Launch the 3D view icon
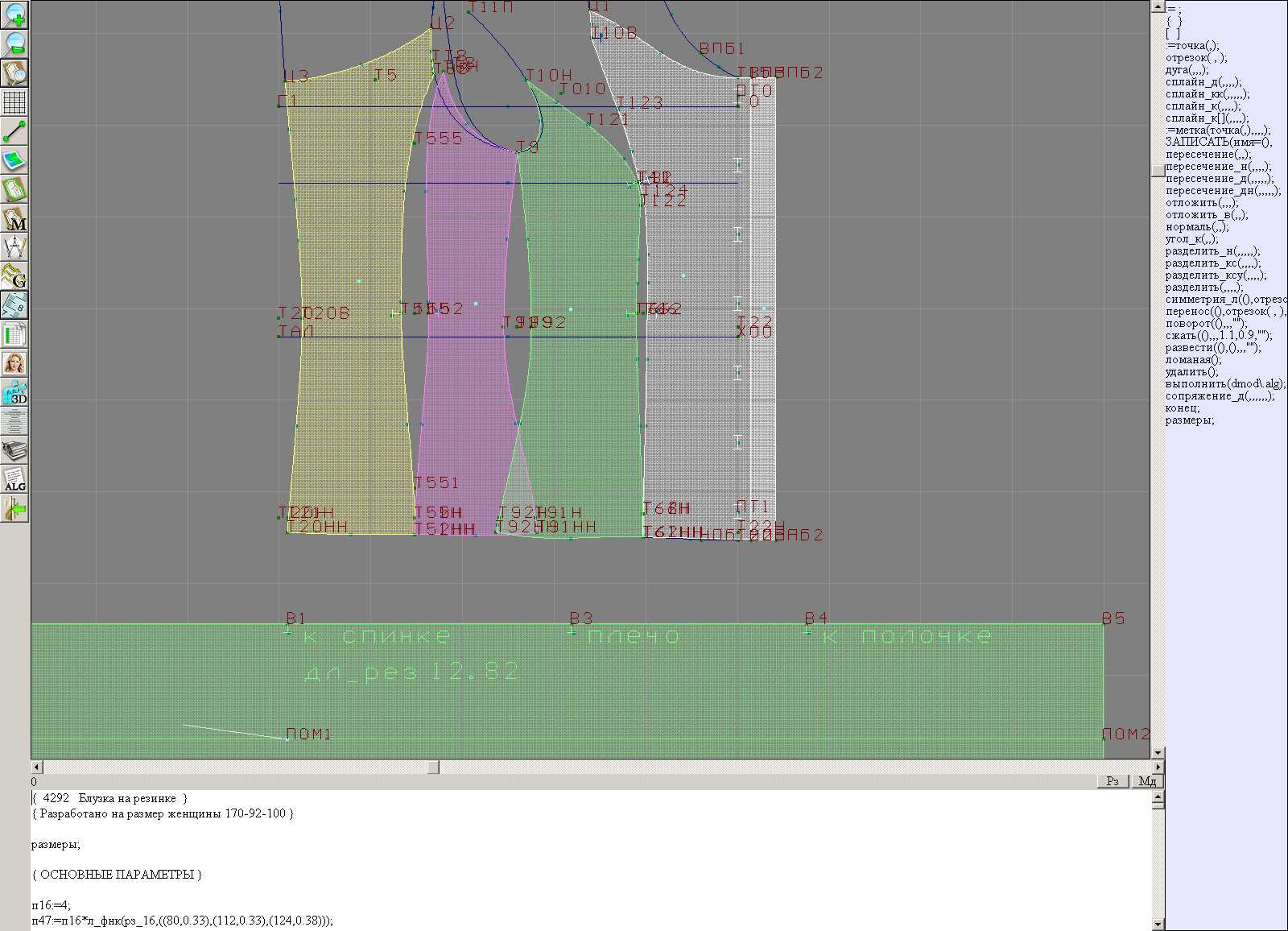This screenshot has width=1288, height=931. 14,393
